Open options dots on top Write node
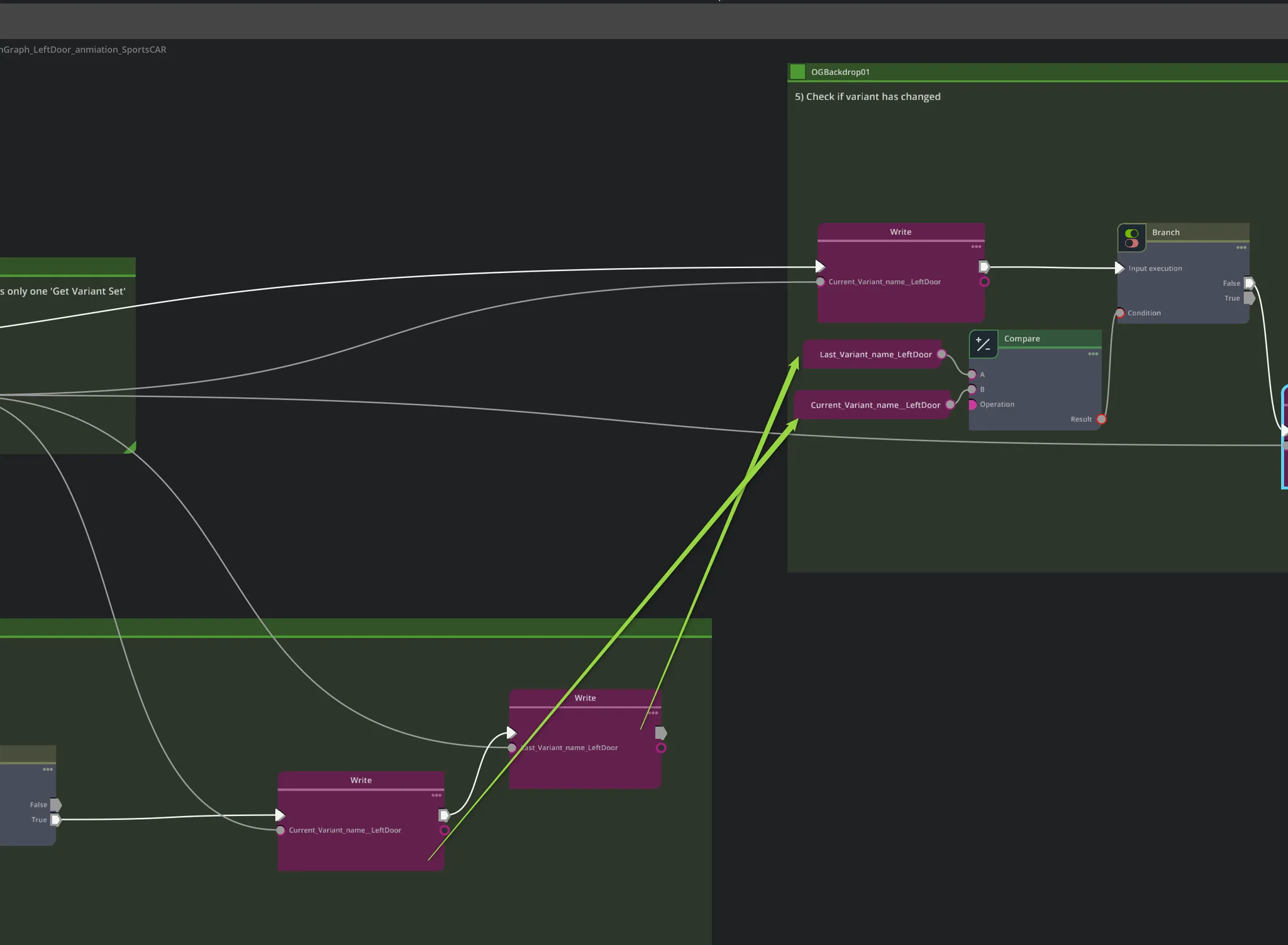 [x=976, y=247]
